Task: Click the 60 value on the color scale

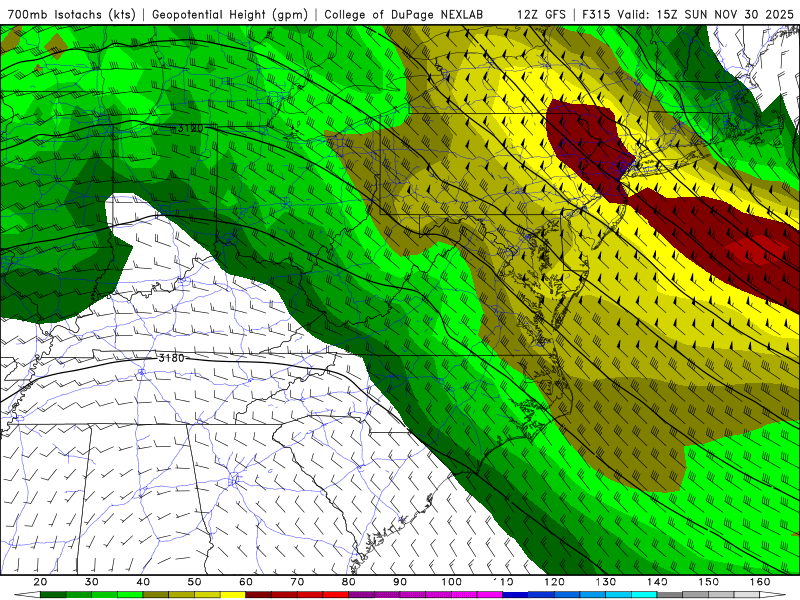Action: [246, 582]
